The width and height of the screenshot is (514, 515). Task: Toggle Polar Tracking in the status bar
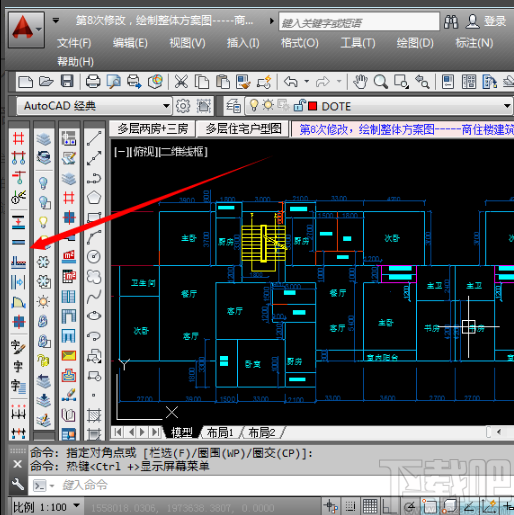(x=410, y=506)
